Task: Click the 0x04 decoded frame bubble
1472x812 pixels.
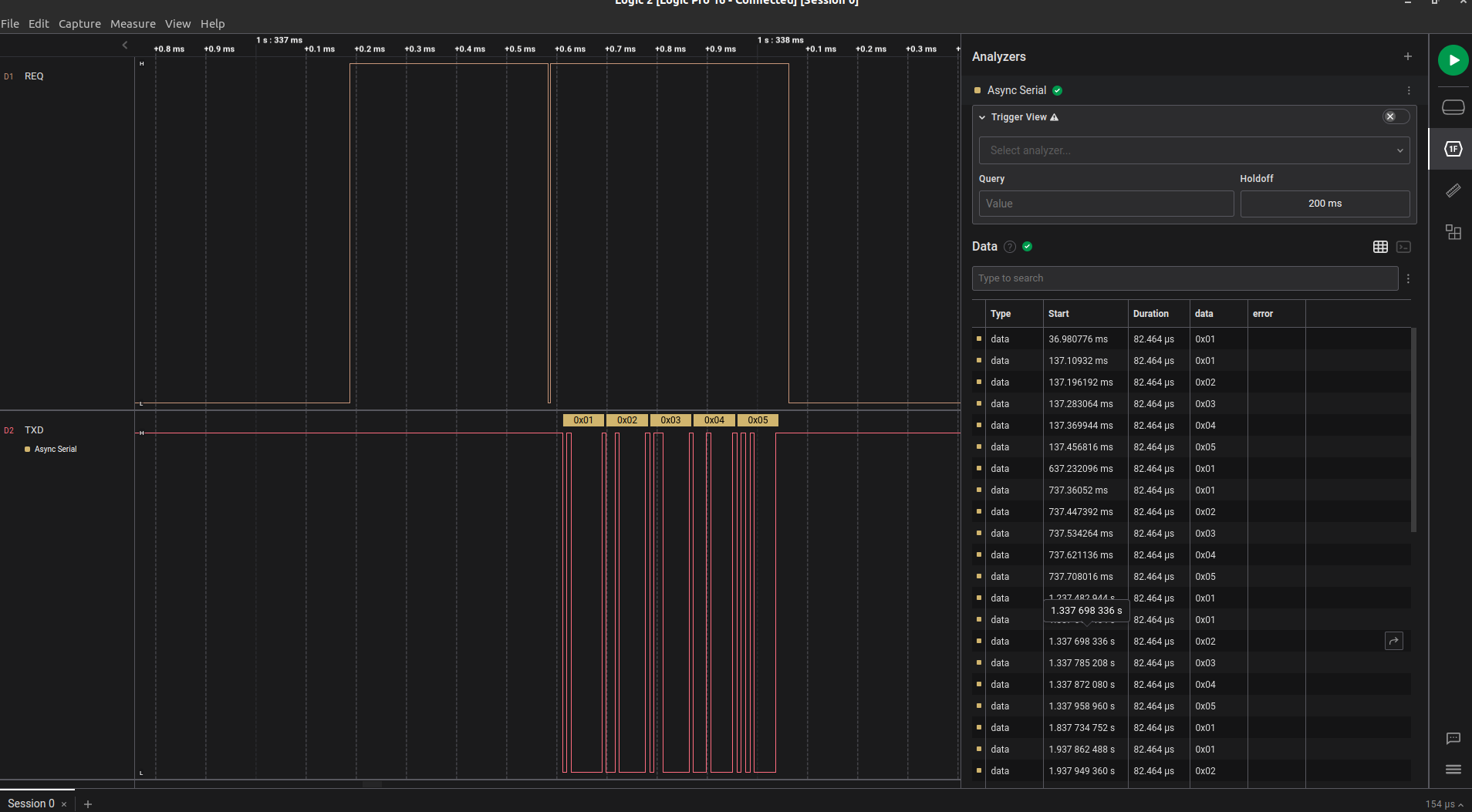Action: (x=714, y=420)
